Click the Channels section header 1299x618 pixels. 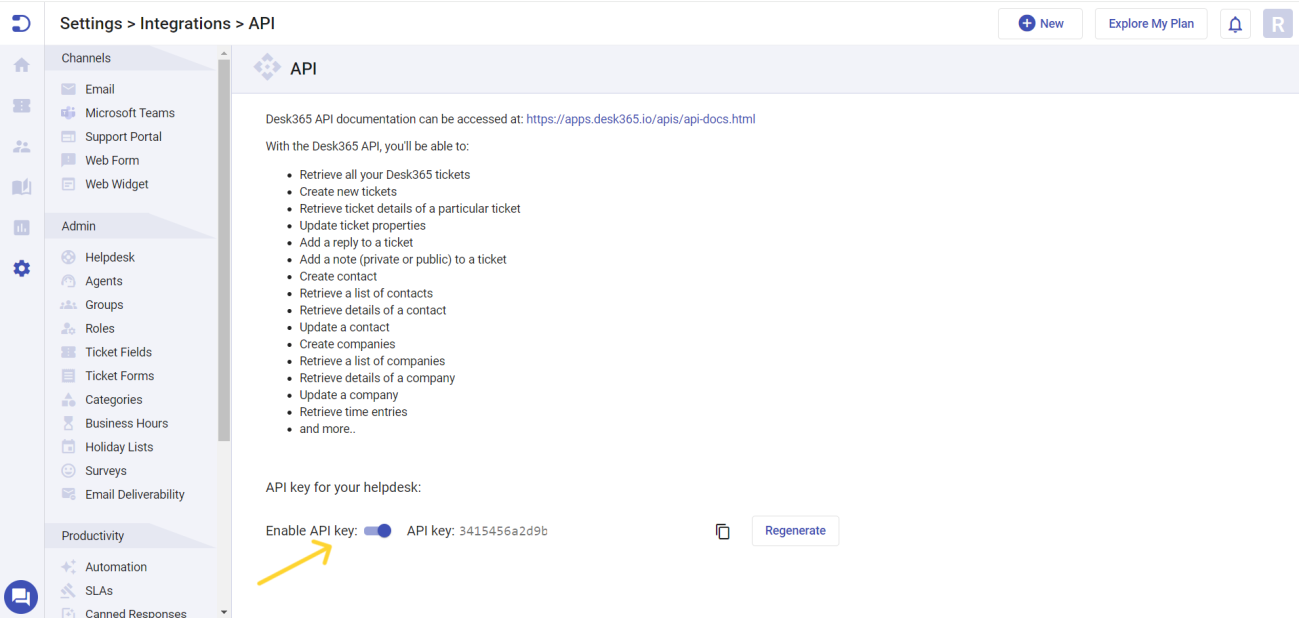130,58
